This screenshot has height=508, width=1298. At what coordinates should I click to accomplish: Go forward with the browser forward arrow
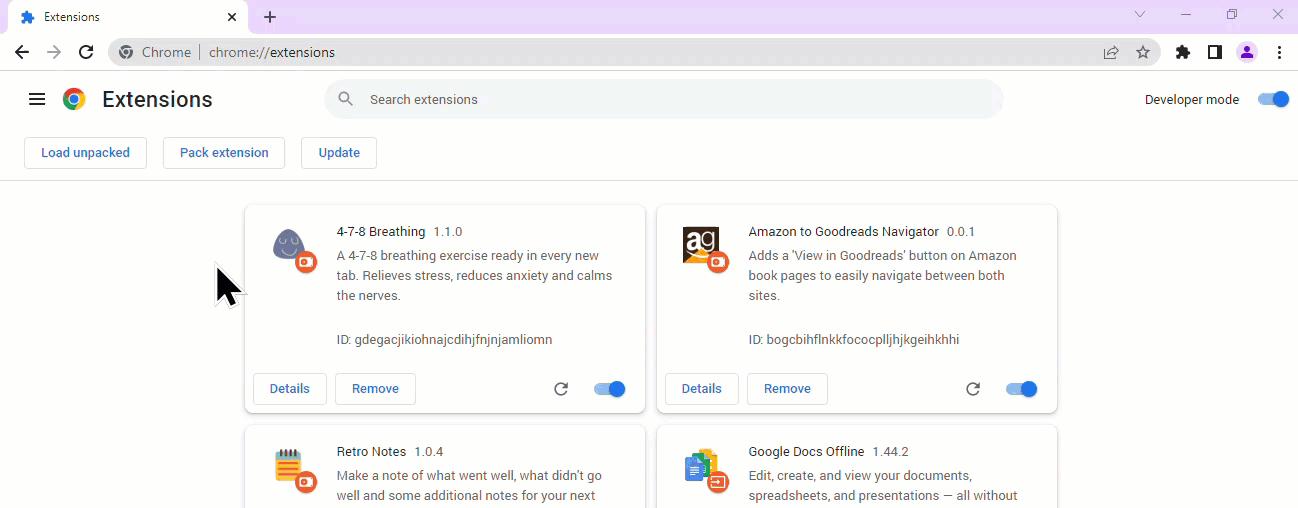(x=54, y=52)
